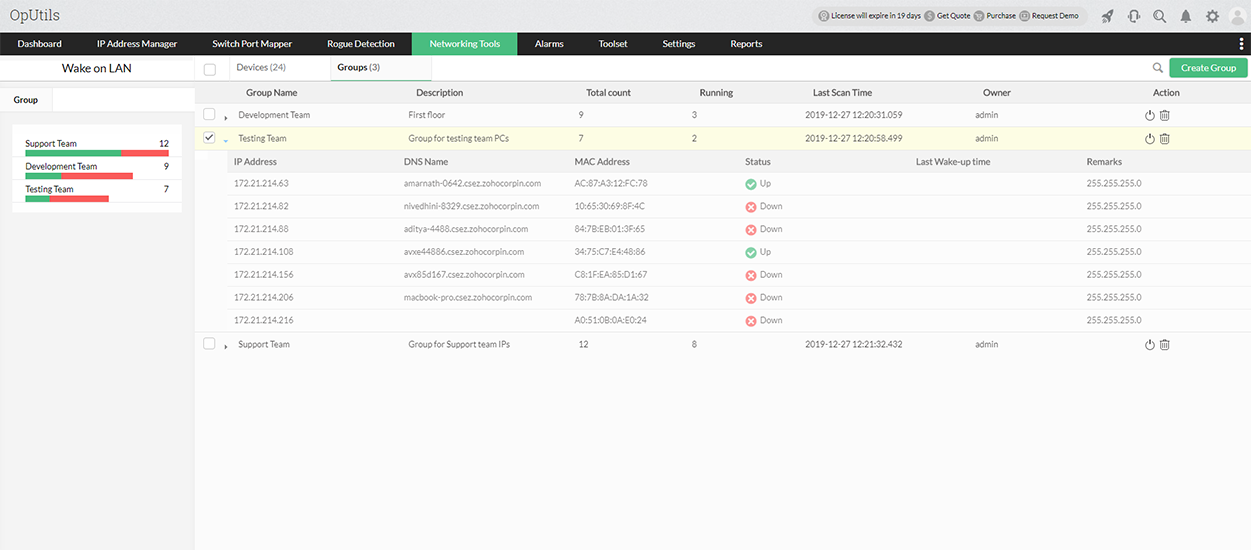Delete the Support Team group
This screenshot has height=550, width=1251.
[1165, 345]
